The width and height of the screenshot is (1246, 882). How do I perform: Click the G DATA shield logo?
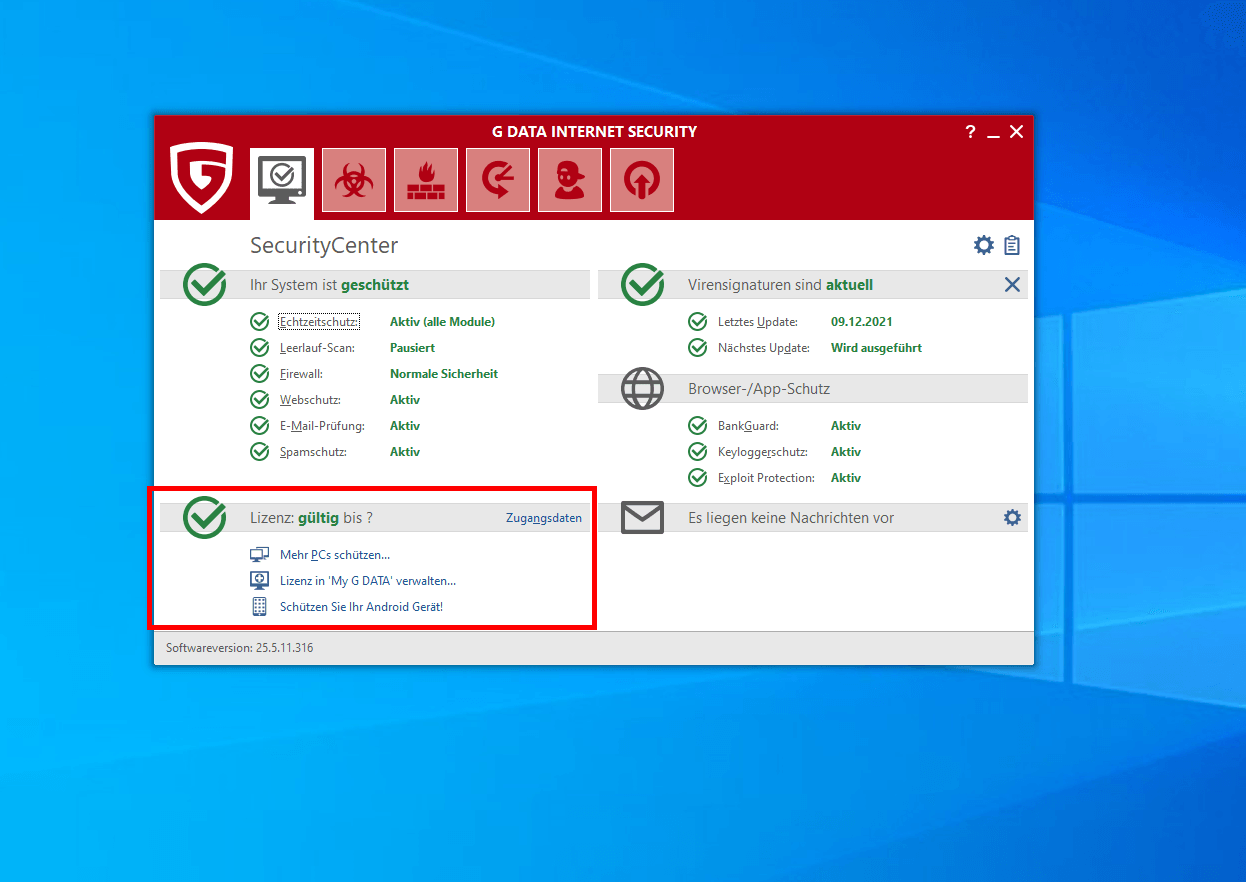201,177
